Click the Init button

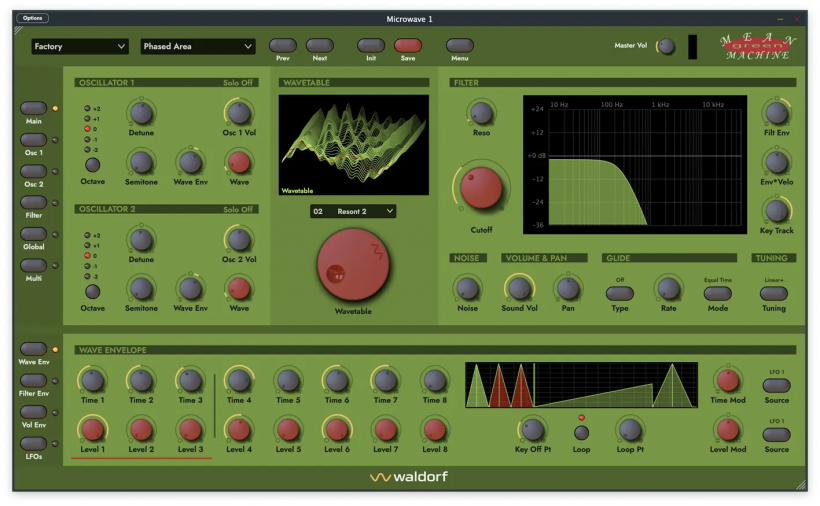(371, 45)
